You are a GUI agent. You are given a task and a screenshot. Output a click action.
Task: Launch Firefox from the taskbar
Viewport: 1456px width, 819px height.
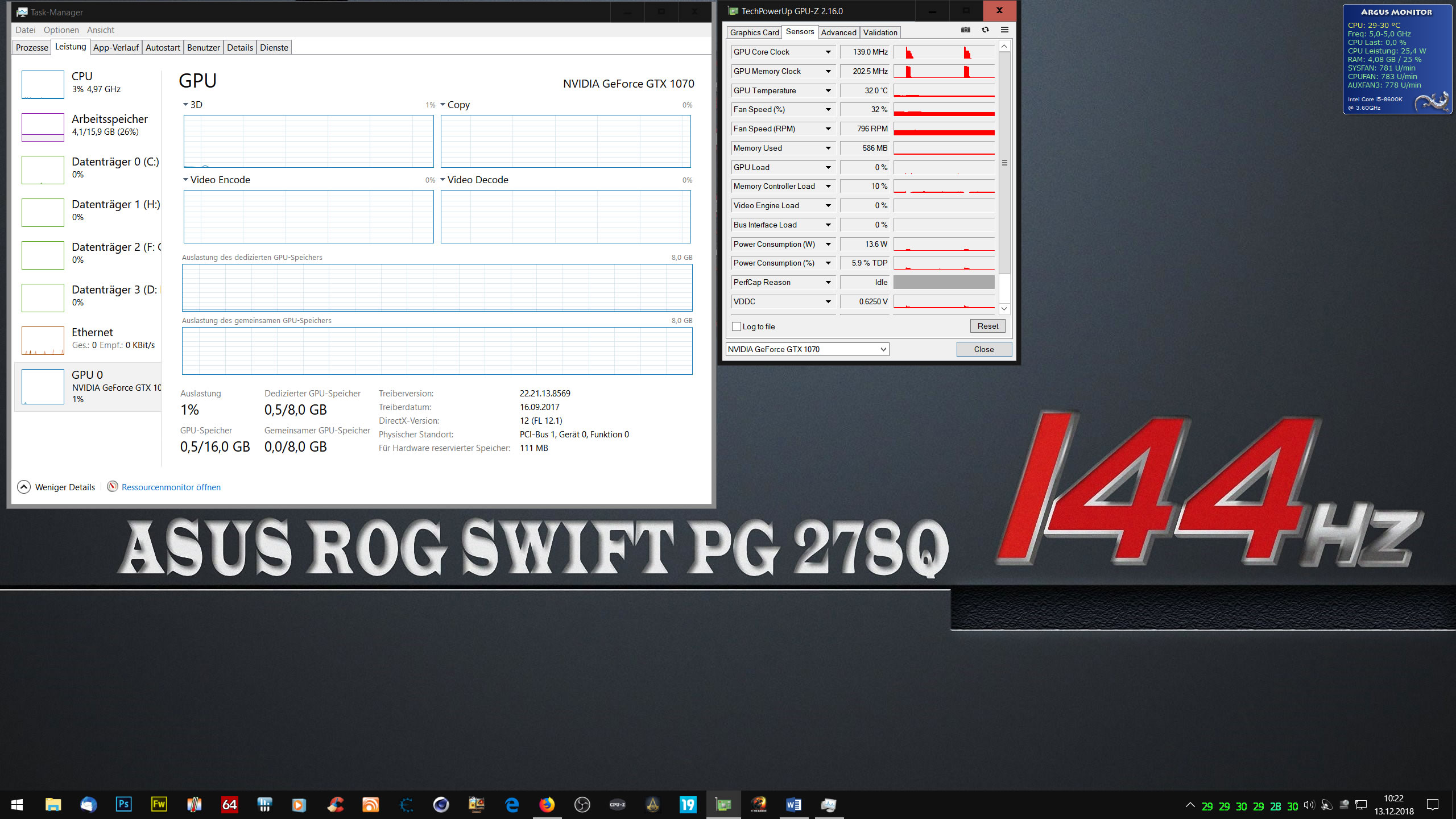(x=547, y=804)
